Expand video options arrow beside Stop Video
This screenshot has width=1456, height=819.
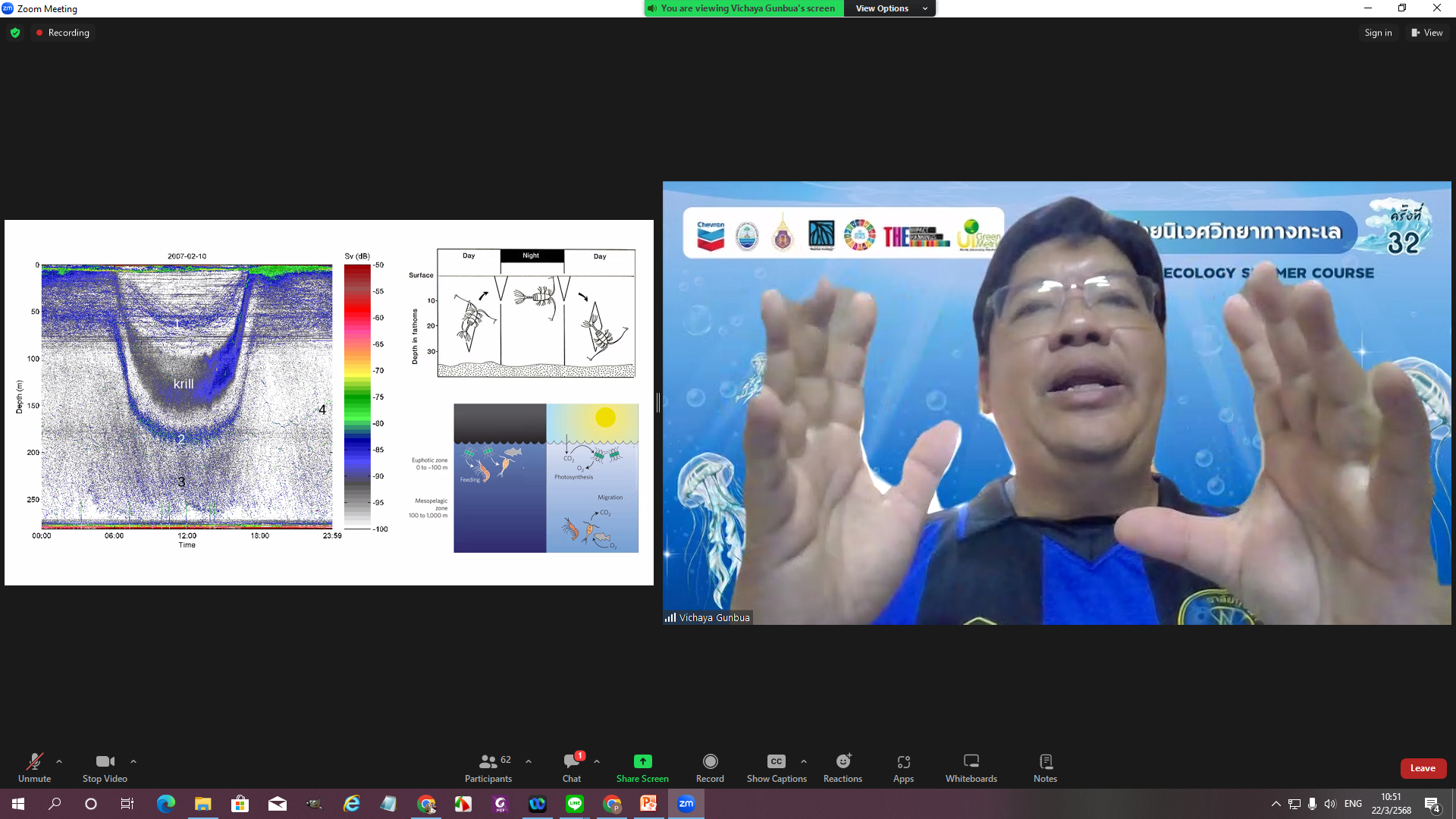[x=133, y=761]
